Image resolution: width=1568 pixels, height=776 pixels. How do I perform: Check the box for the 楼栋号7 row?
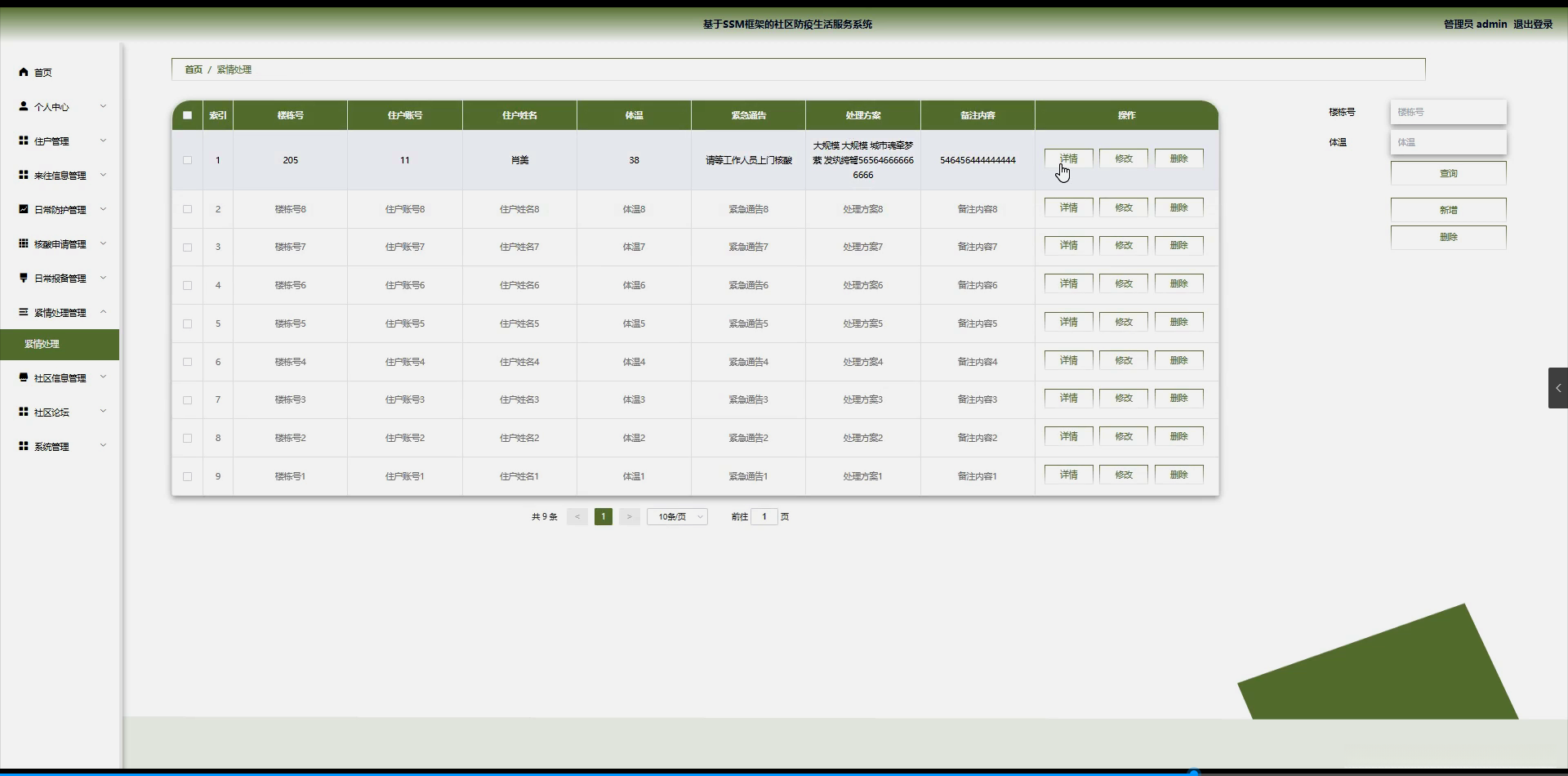point(187,247)
